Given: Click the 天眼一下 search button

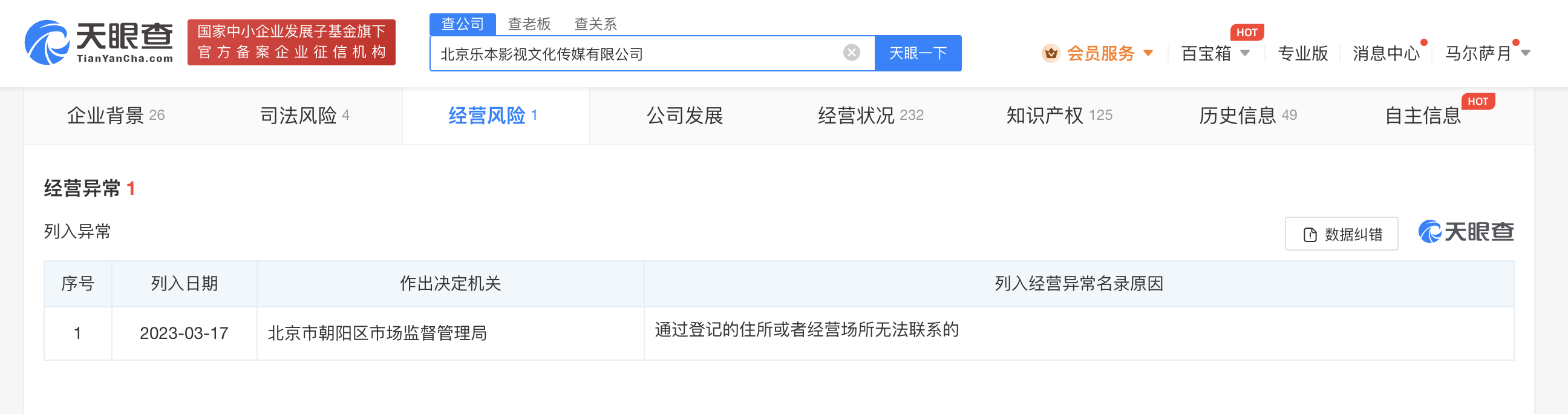Looking at the screenshot, I should pos(918,53).
